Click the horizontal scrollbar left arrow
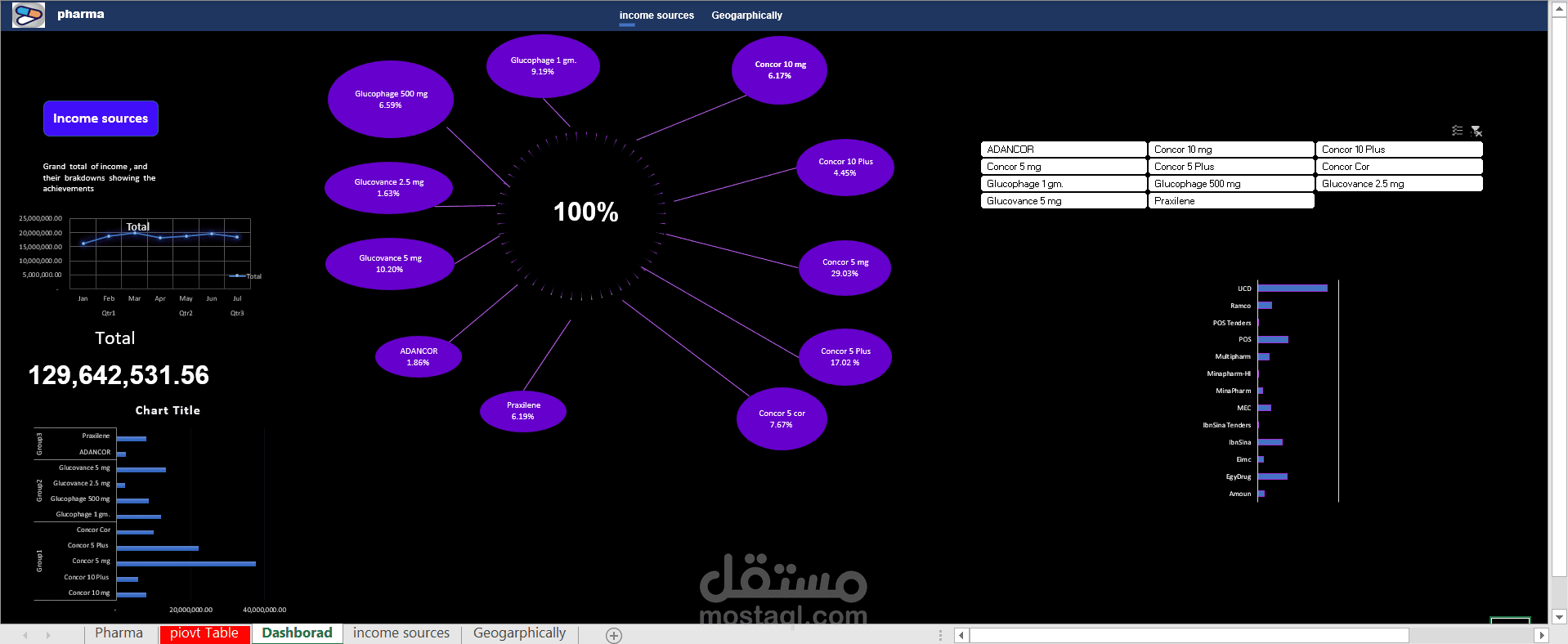Screen dimensions: 1568x644 [x=961, y=635]
